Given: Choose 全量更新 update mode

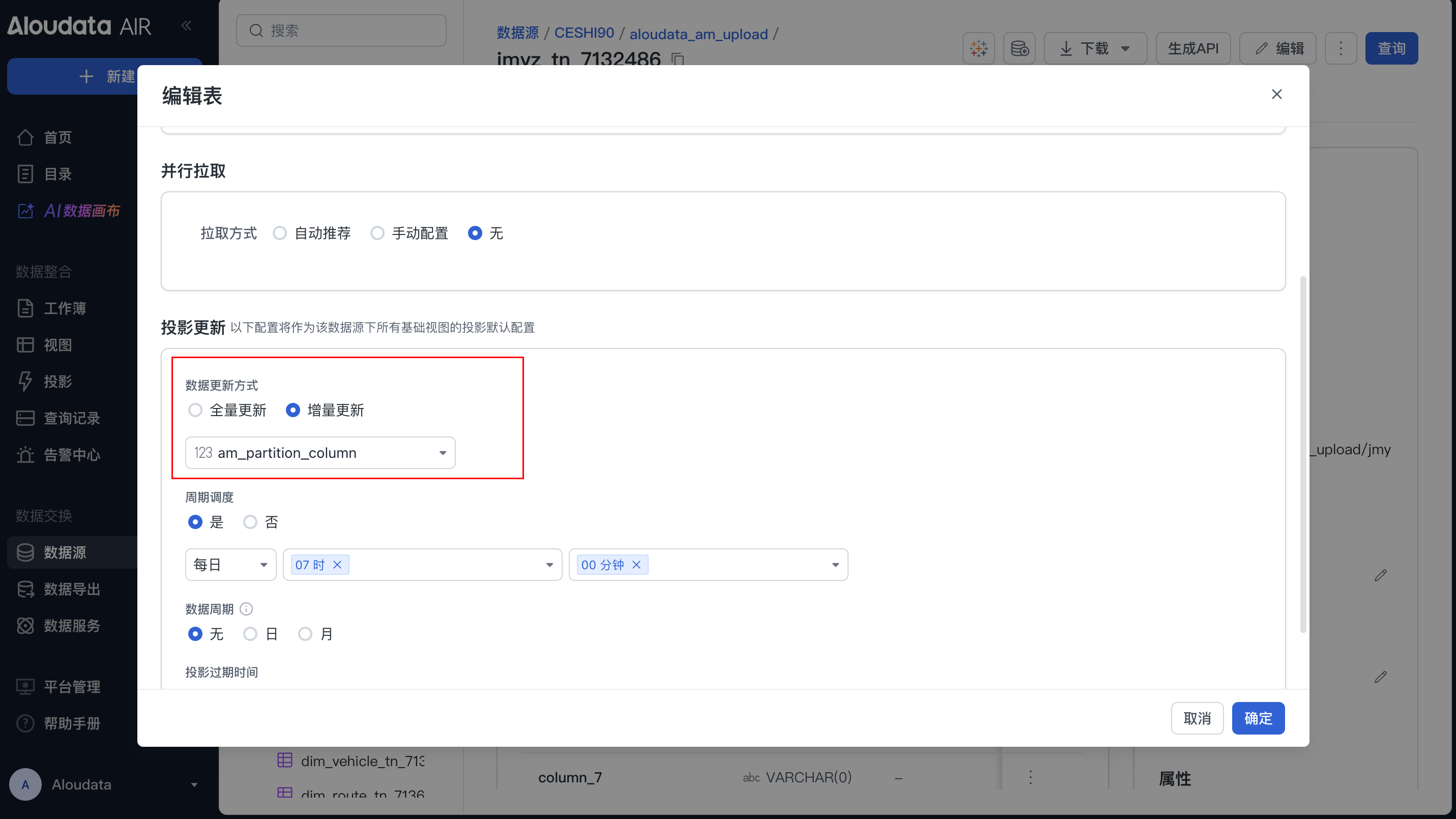Looking at the screenshot, I should tap(195, 410).
